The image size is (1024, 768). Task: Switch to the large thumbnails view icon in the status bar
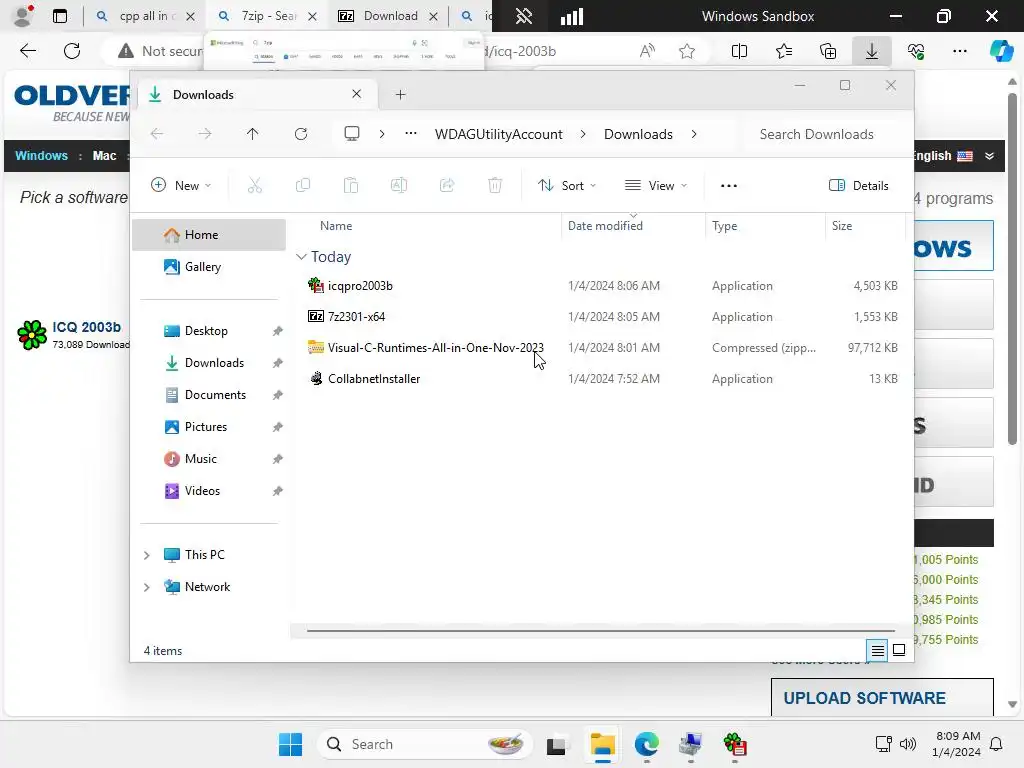[x=899, y=650]
